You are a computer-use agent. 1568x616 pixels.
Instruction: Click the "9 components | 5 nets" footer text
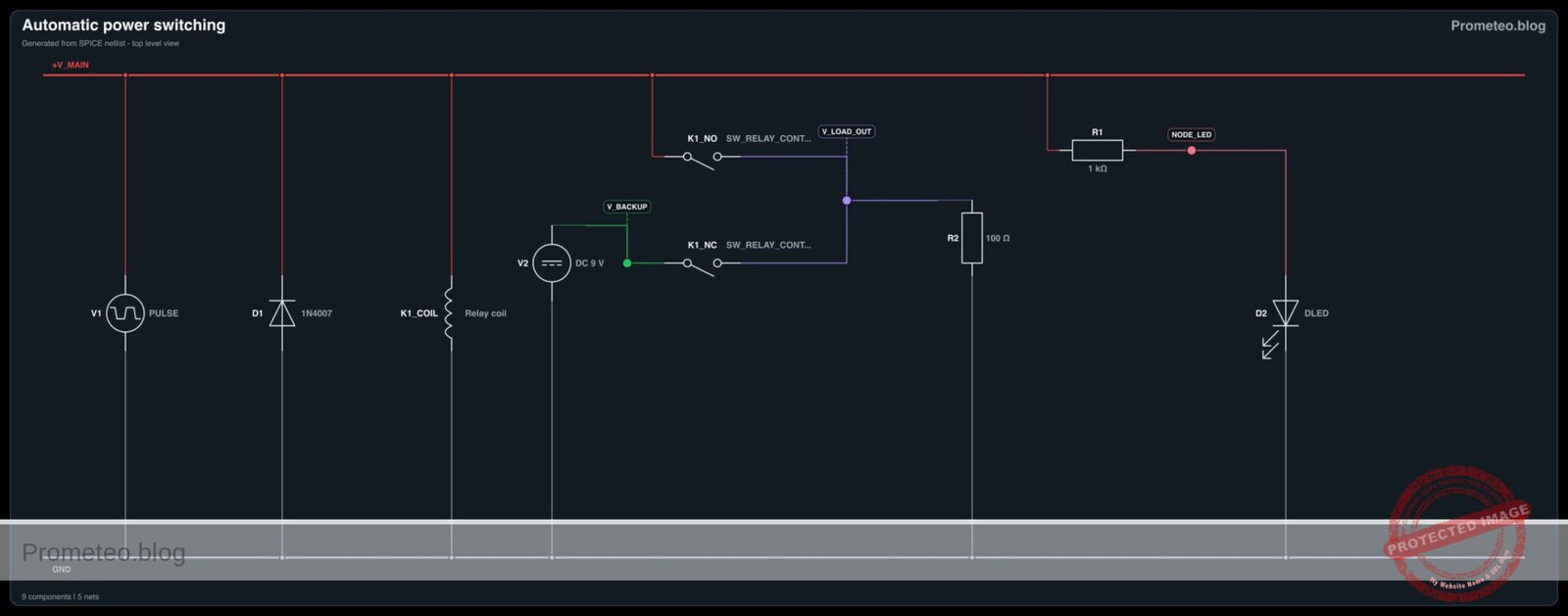coord(61,596)
